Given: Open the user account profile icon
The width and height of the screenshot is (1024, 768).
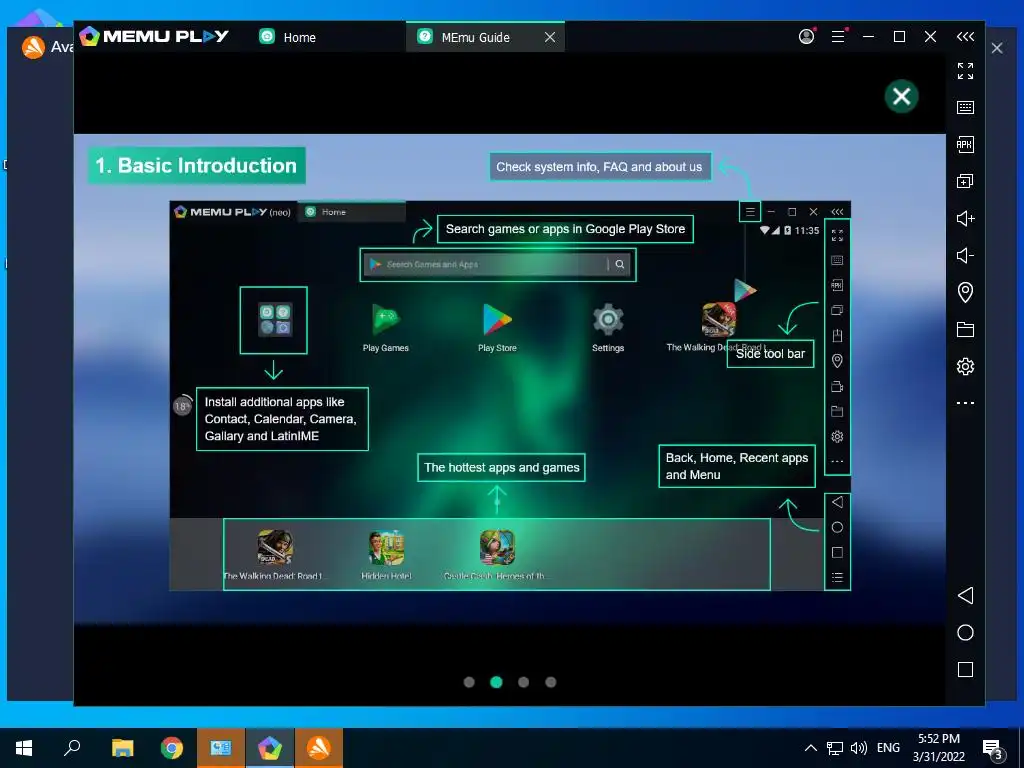Looking at the screenshot, I should point(807,37).
